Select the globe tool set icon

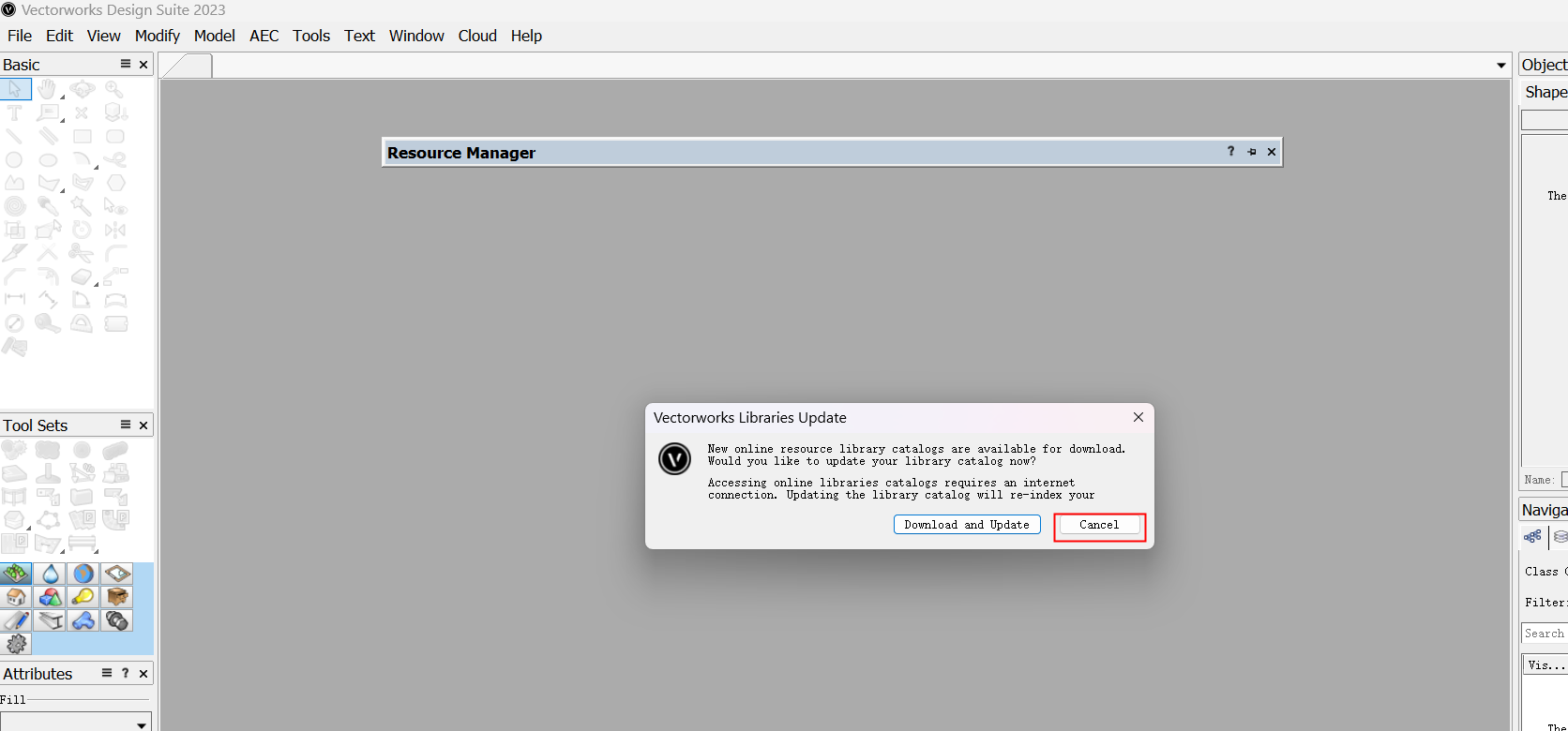coord(83,574)
